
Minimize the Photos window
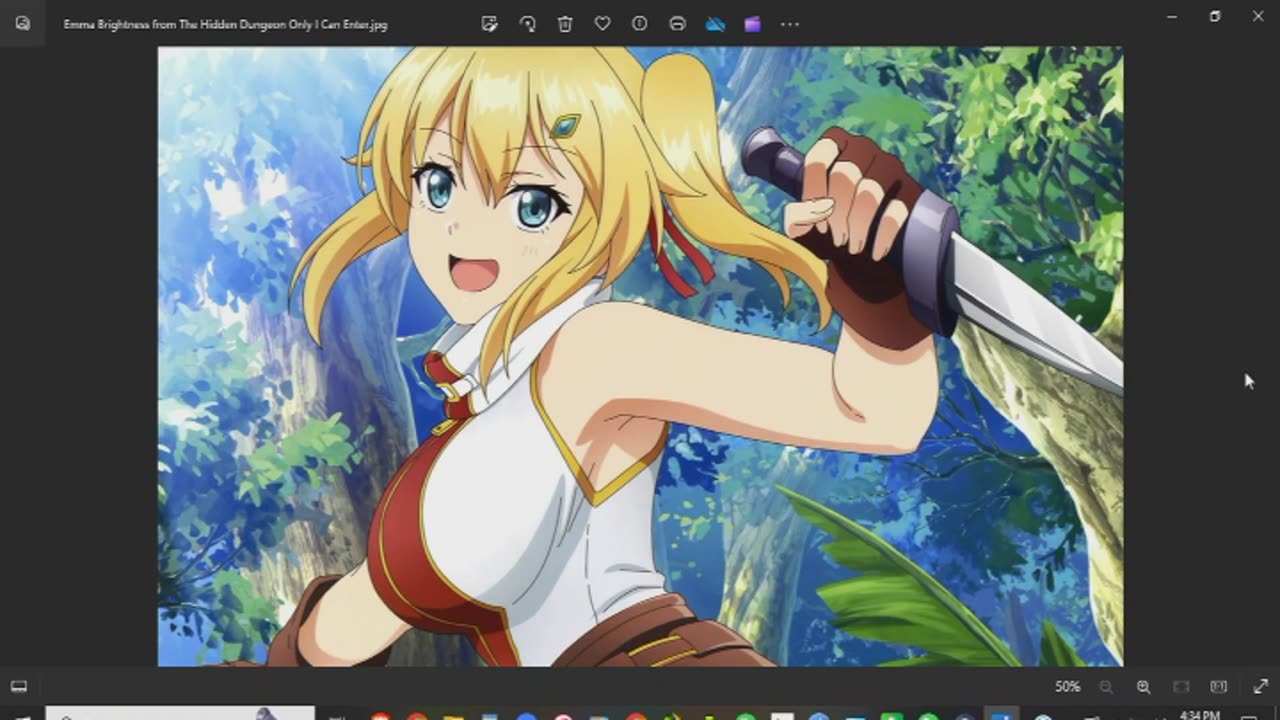tap(1172, 16)
